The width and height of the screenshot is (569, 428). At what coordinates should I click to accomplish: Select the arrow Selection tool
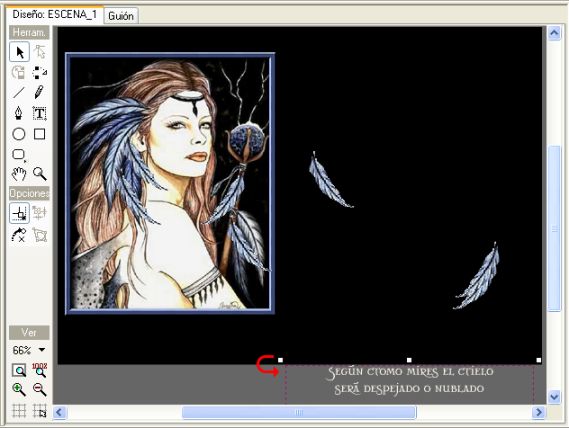click(x=19, y=52)
